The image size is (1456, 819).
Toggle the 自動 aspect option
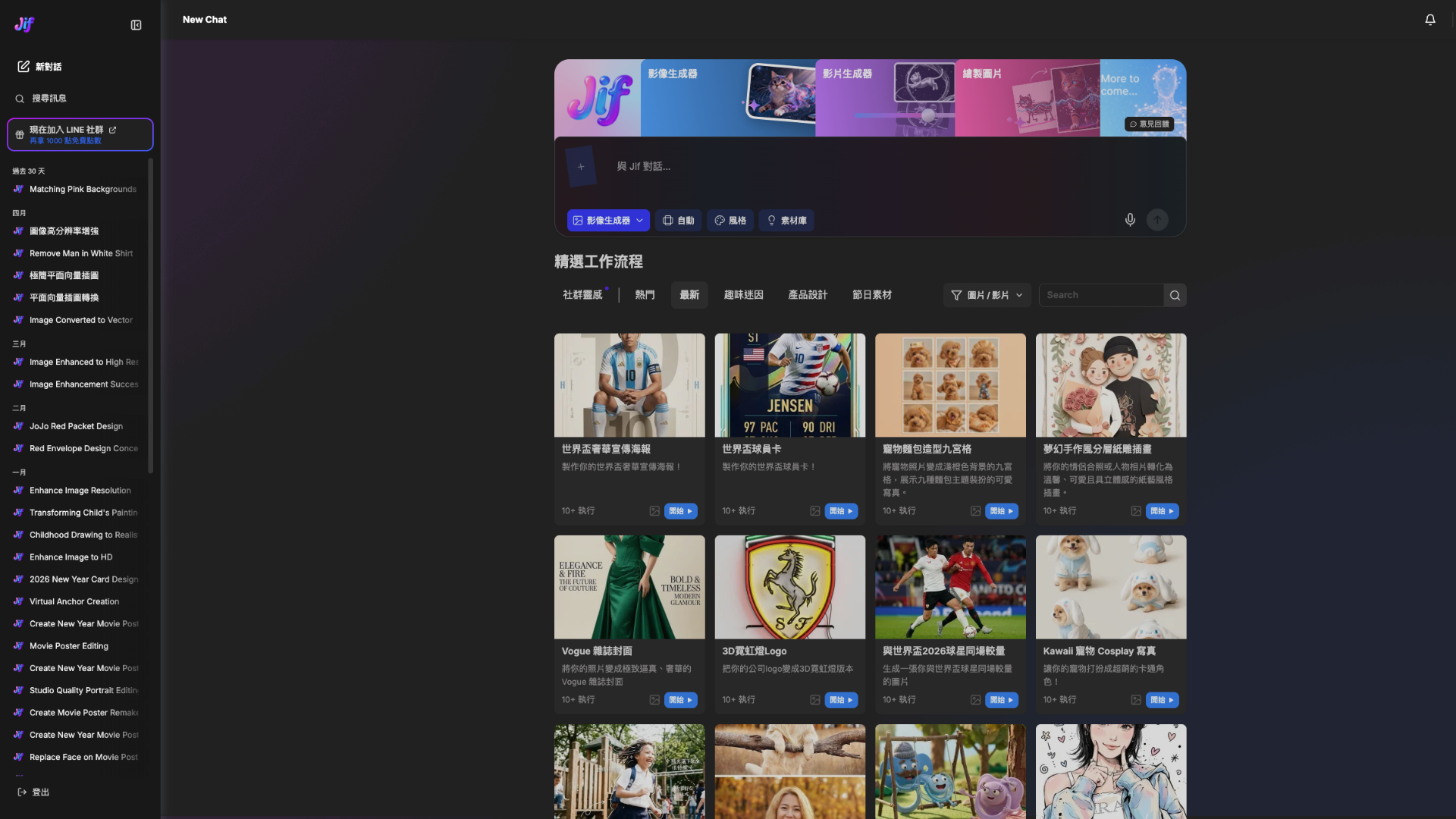point(678,221)
